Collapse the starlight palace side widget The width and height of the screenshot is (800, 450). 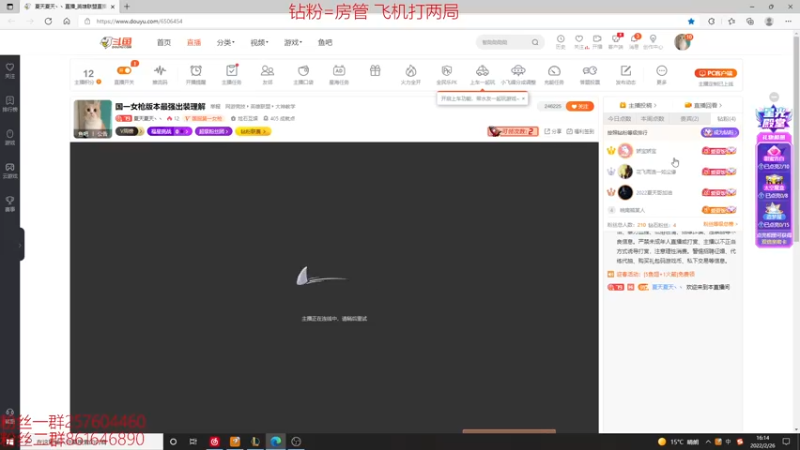coord(774,97)
